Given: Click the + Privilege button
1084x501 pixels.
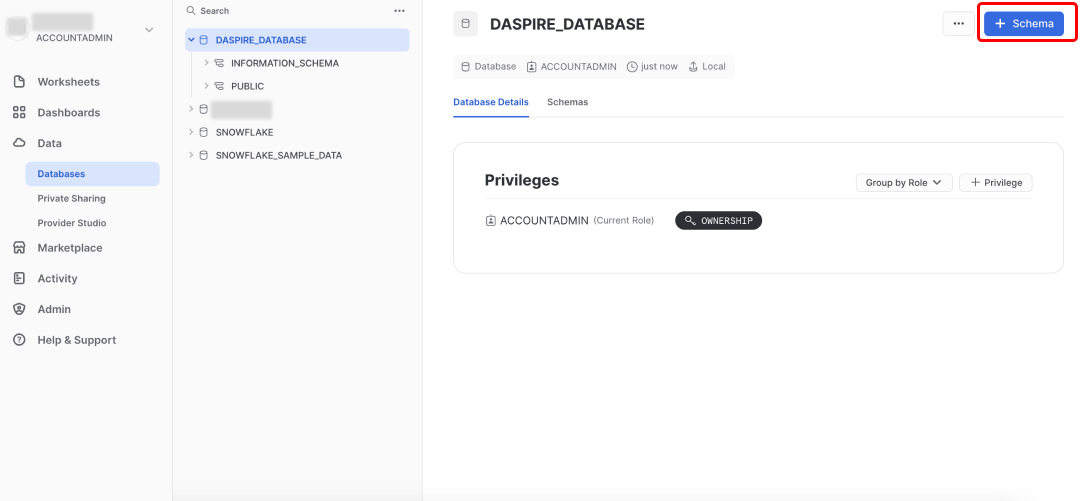Looking at the screenshot, I should (x=996, y=183).
